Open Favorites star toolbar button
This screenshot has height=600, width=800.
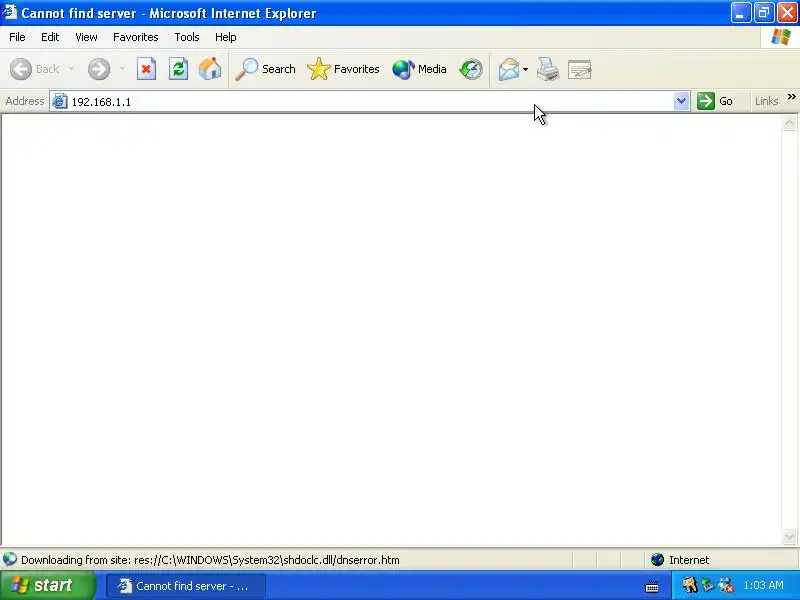point(343,69)
